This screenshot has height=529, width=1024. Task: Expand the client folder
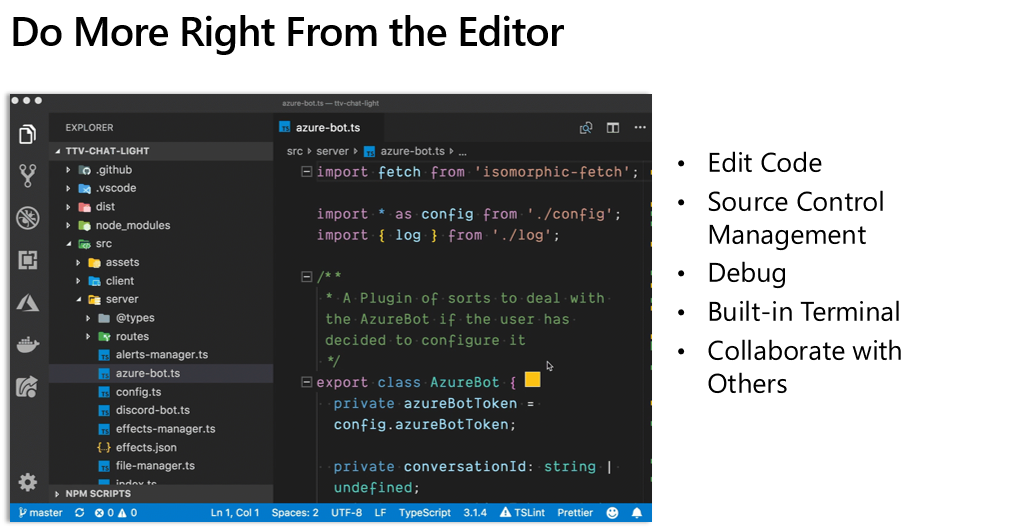tap(161, 281)
